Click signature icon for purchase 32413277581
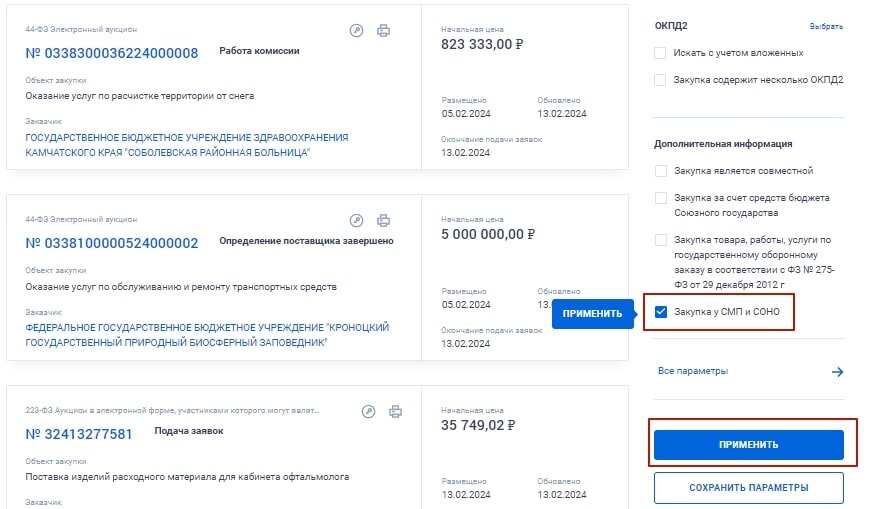 (368, 412)
